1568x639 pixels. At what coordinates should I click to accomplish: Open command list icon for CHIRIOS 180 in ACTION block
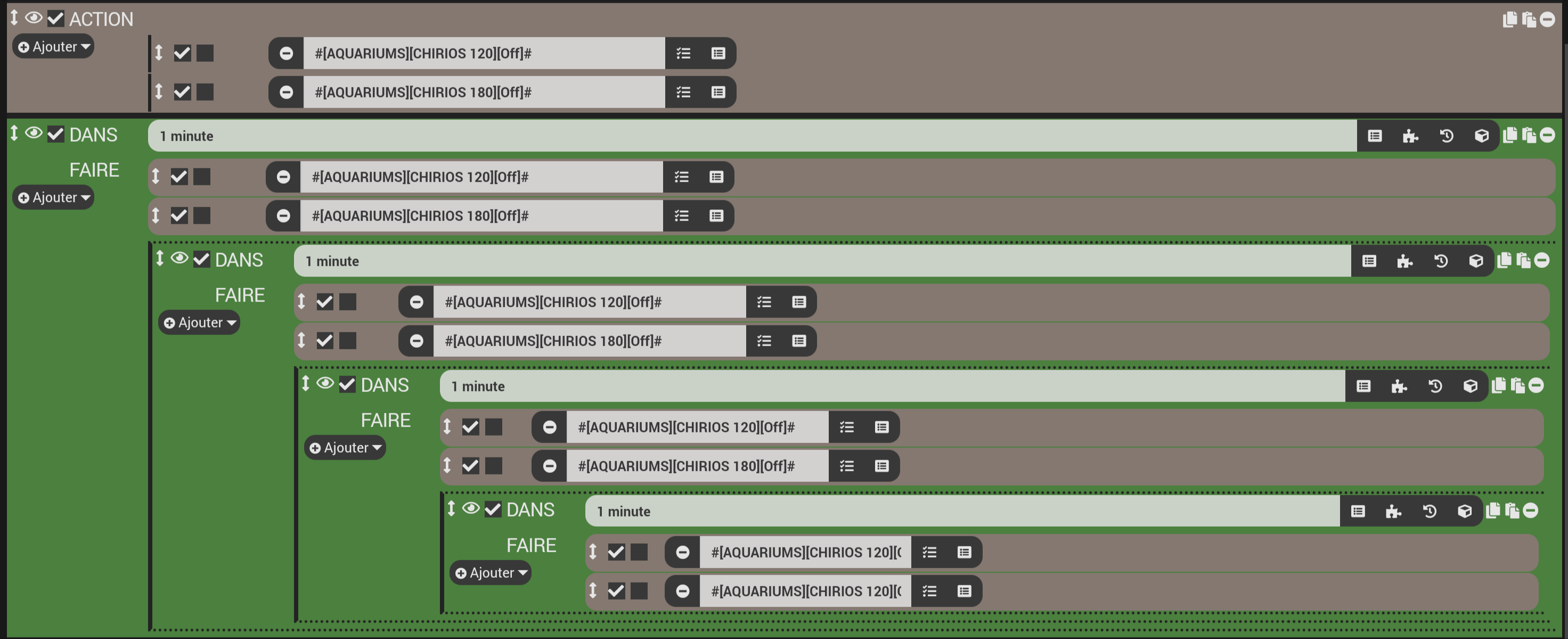click(x=683, y=93)
